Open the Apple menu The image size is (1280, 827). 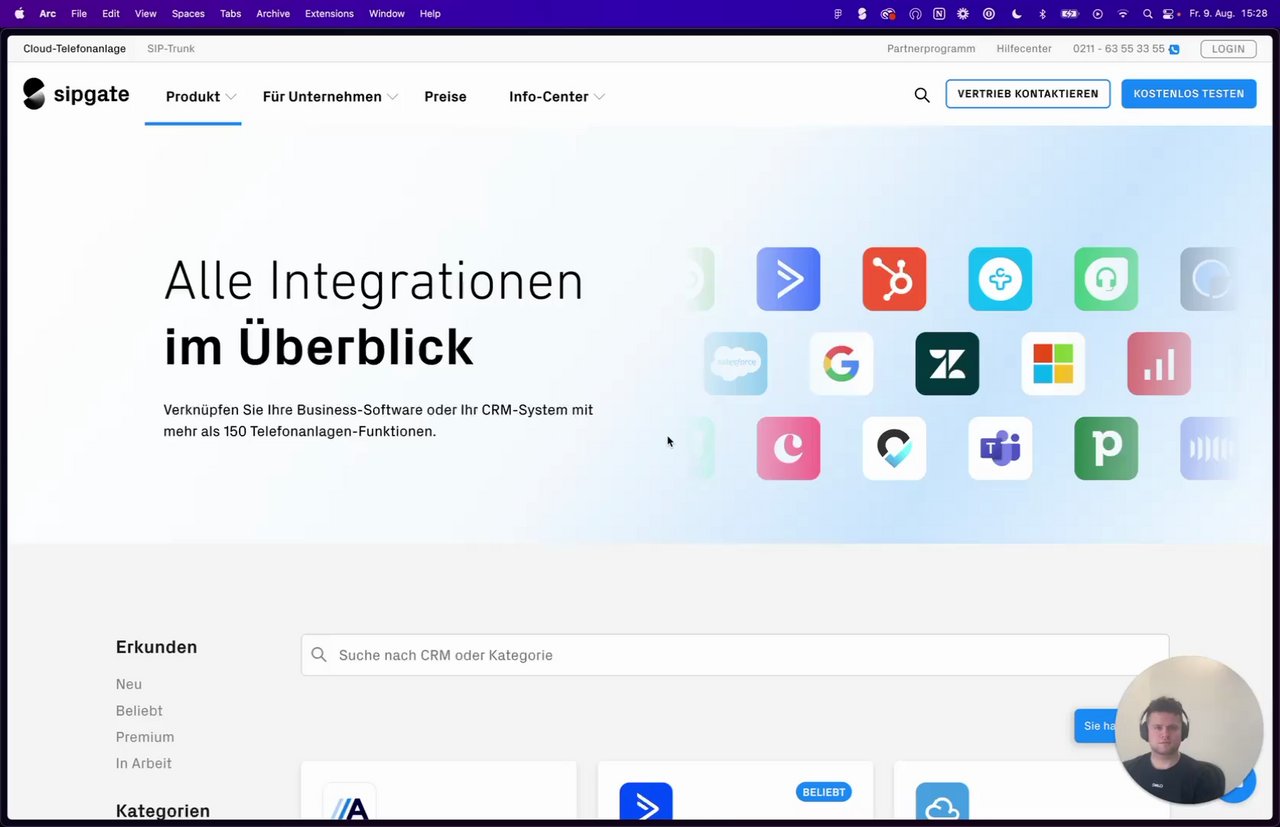pyautogui.click(x=19, y=14)
